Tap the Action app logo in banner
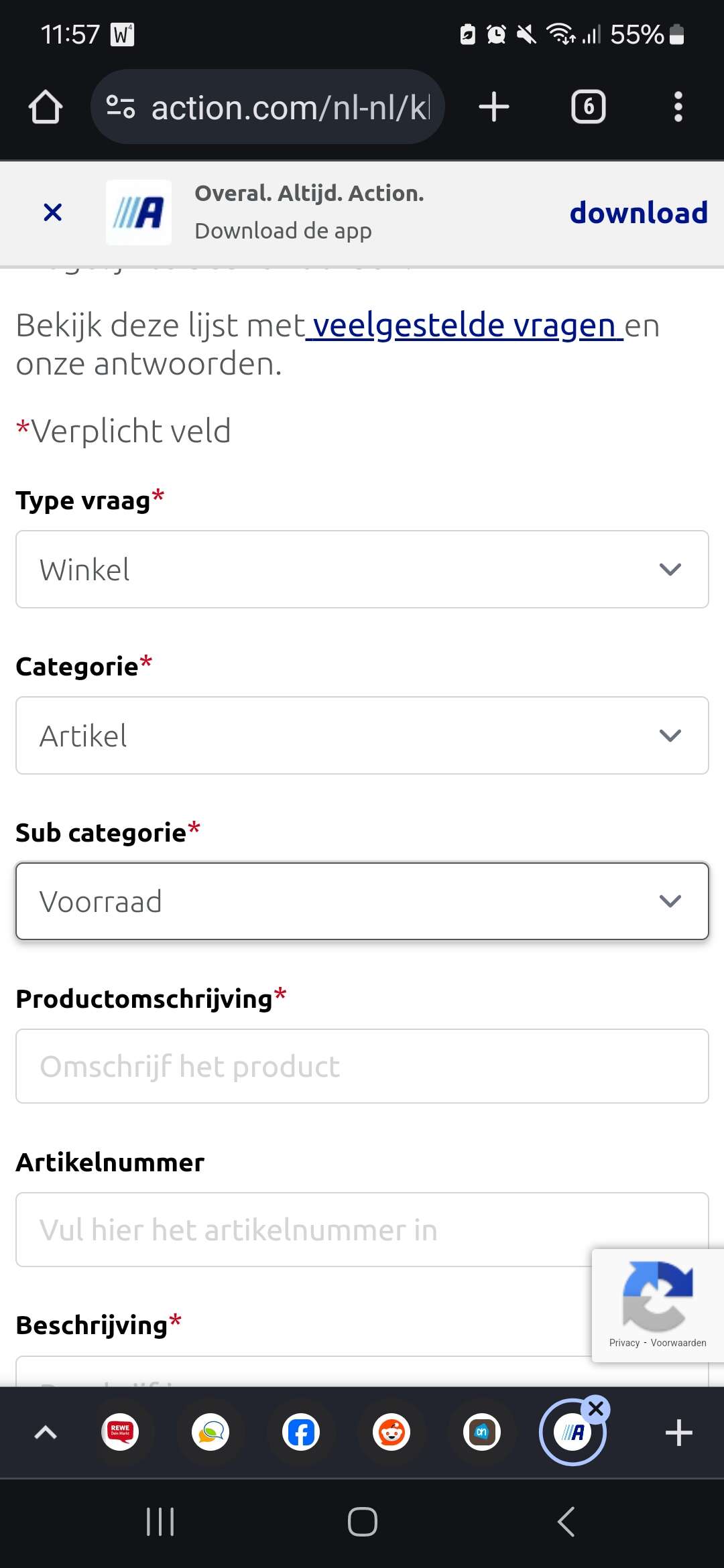Image resolution: width=724 pixels, height=1568 pixels. pos(139,212)
